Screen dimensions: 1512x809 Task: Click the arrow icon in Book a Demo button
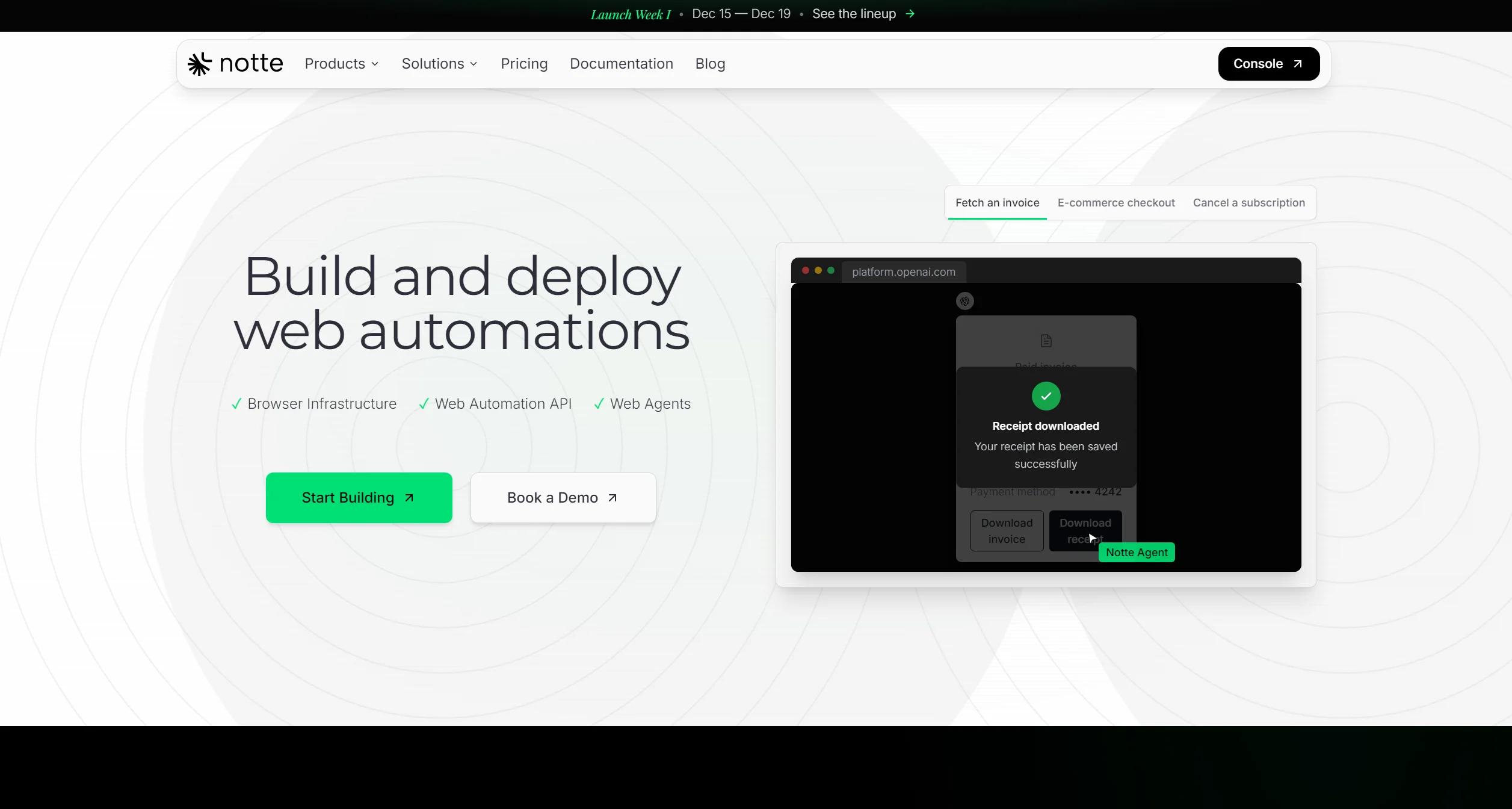[x=613, y=498]
